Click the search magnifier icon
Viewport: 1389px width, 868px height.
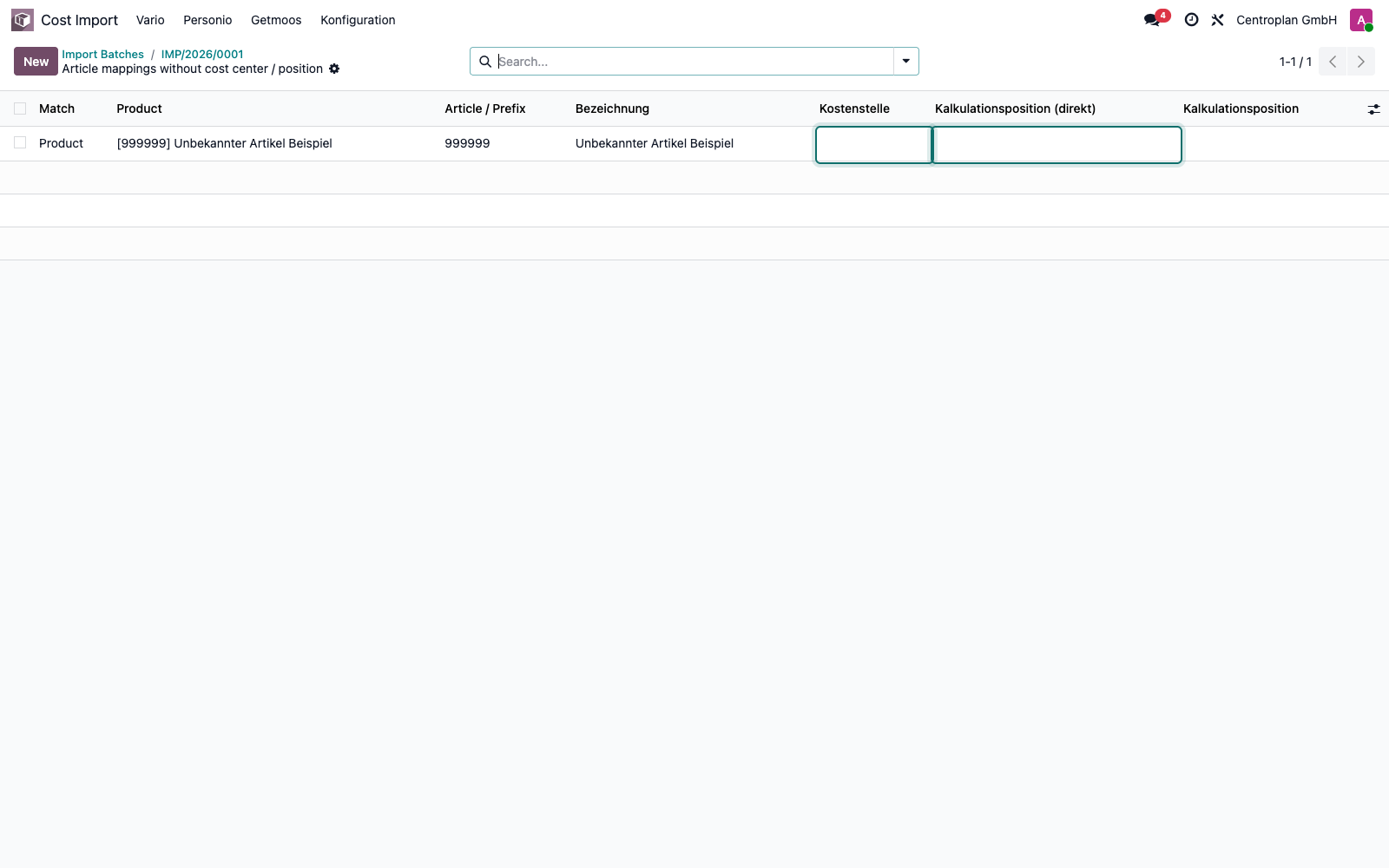pos(485,62)
